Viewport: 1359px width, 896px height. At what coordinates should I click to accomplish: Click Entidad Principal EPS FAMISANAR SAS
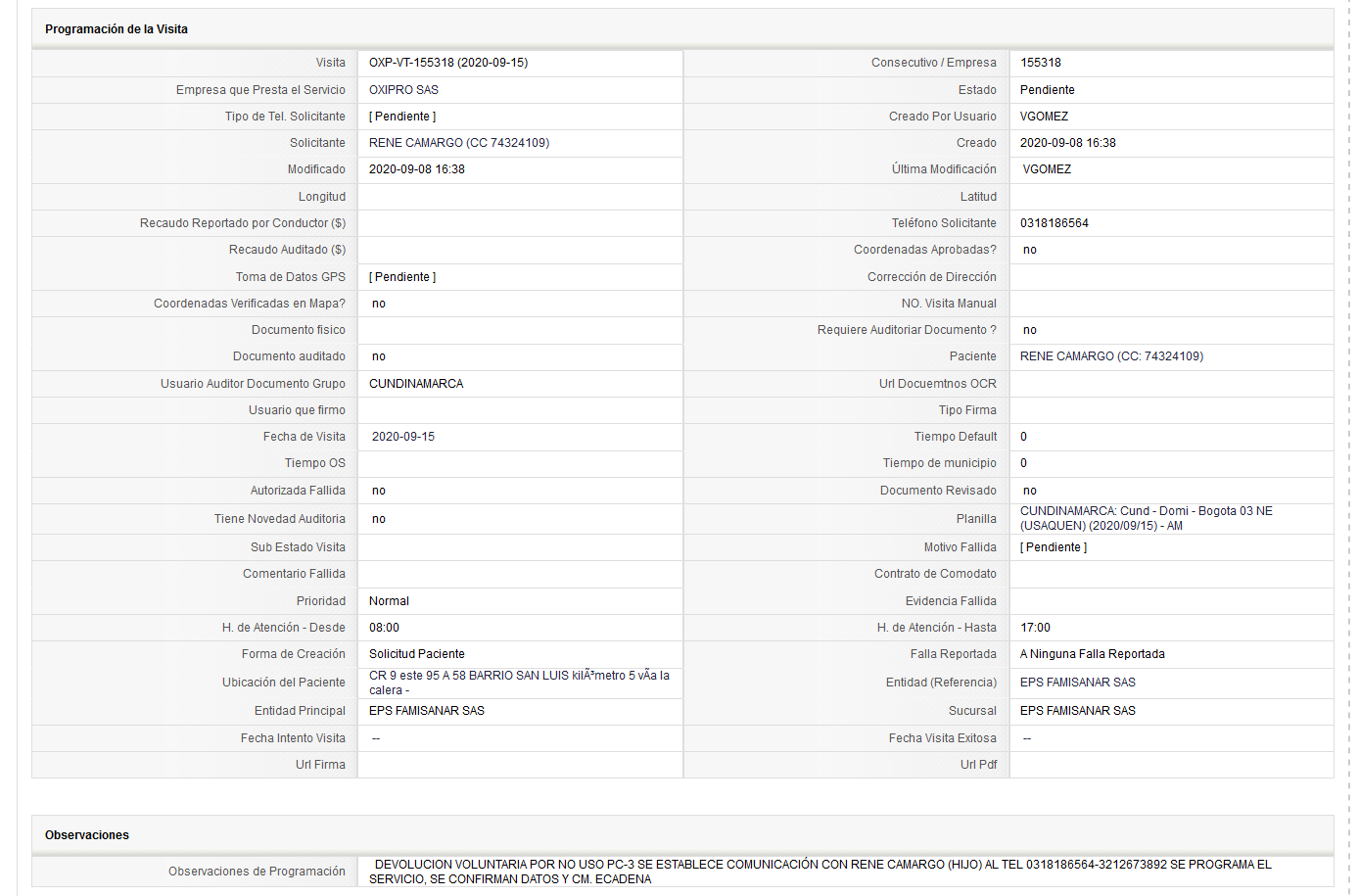(427, 711)
